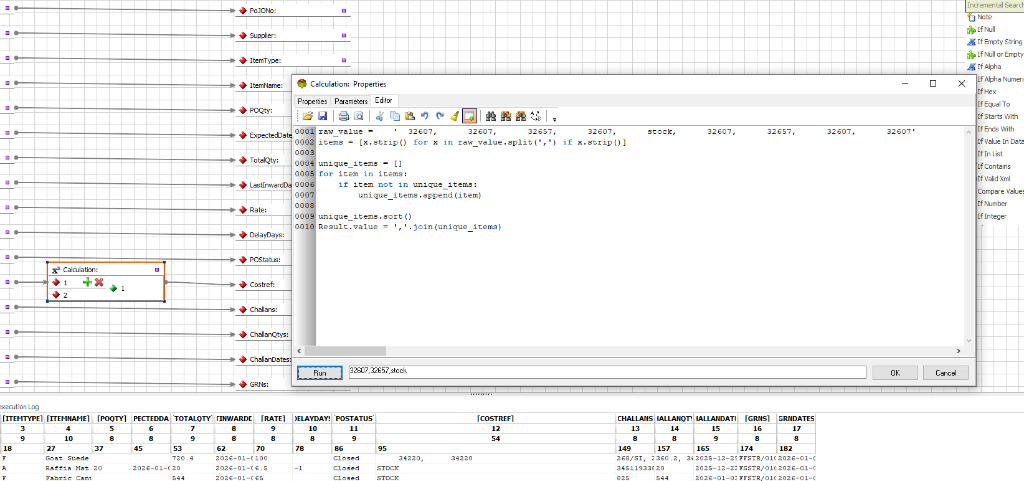Image resolution: width=1024 pixels, height=481 pixels.
Task: Click the Run button
Action: 319,373
